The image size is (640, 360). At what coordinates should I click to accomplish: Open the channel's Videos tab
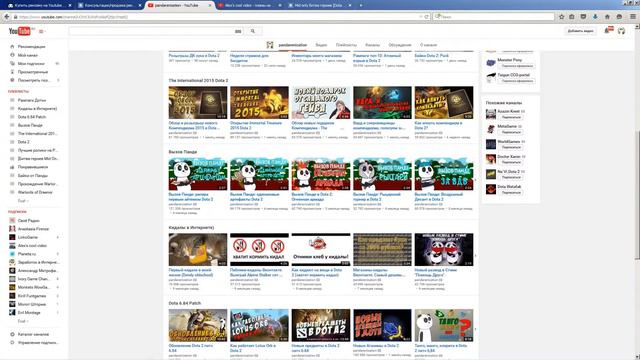pyautogui.click(x=321, y=45)
